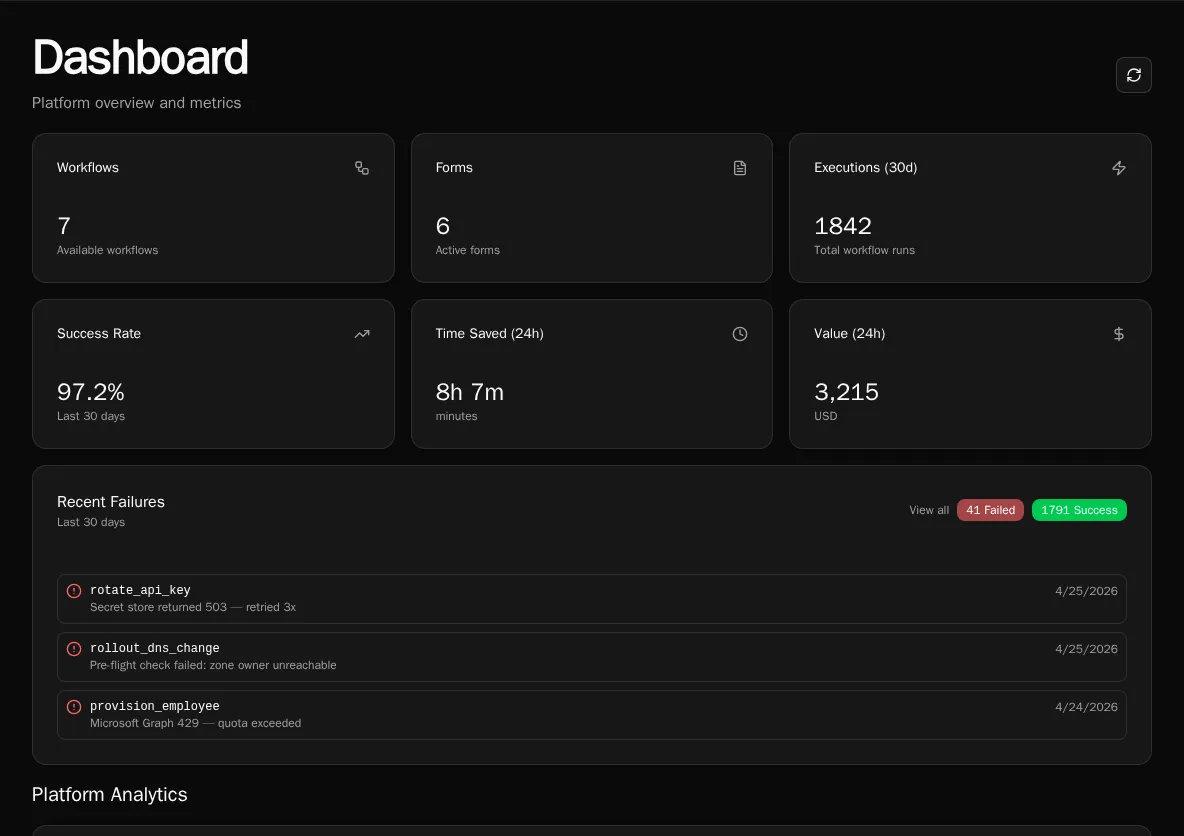This screenshot has width=1184, height=836.
Task: Click the 'Active forms' caption
Action: (467, 250)
